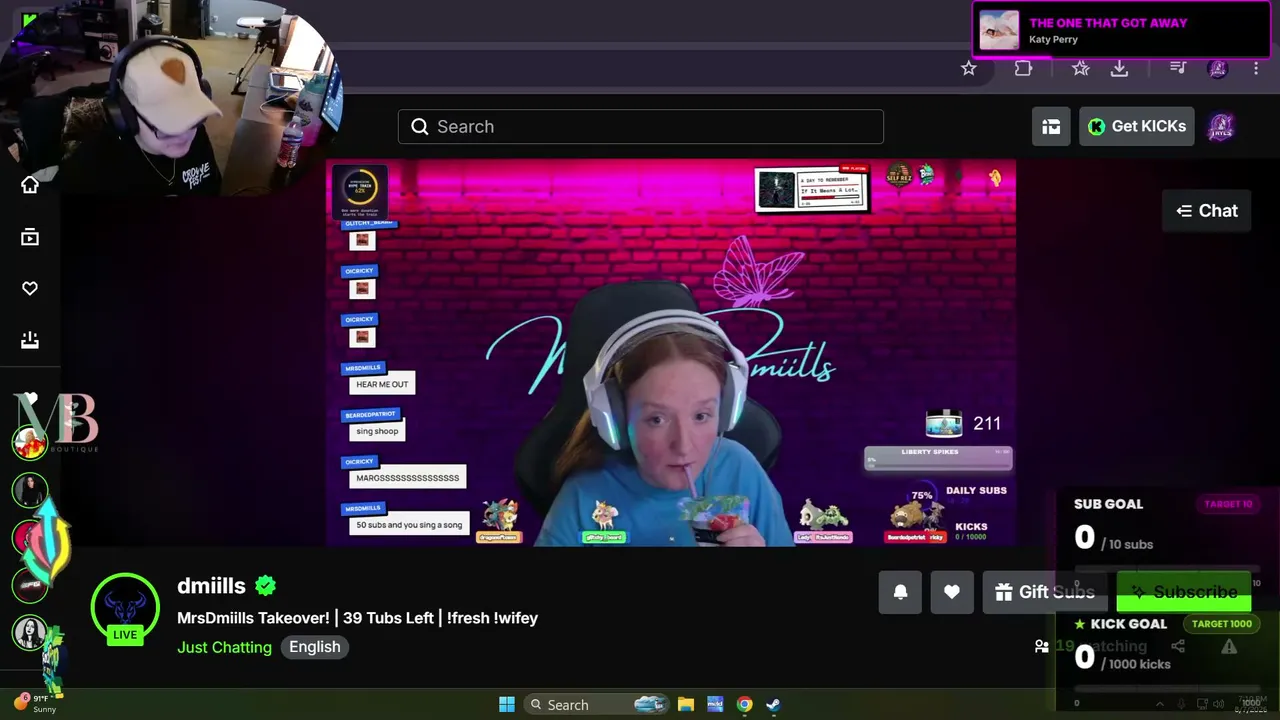Open the Browse icon in the sidebar
The width and height of the screenshot is (1280, 720).
30,237
